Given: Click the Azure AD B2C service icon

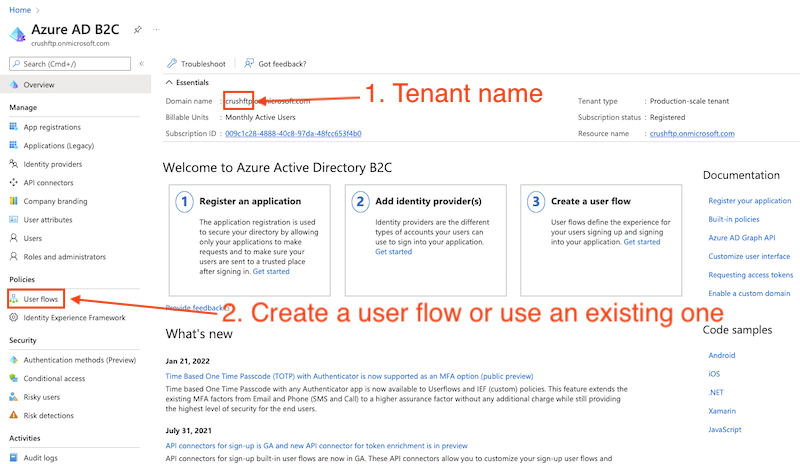Looking at the screenshot, I should pos(18,34).
